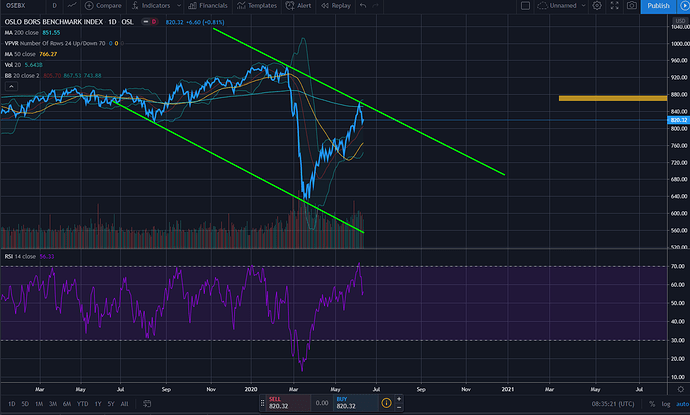Open the Financials bar-chart icon

pos(192,6)
